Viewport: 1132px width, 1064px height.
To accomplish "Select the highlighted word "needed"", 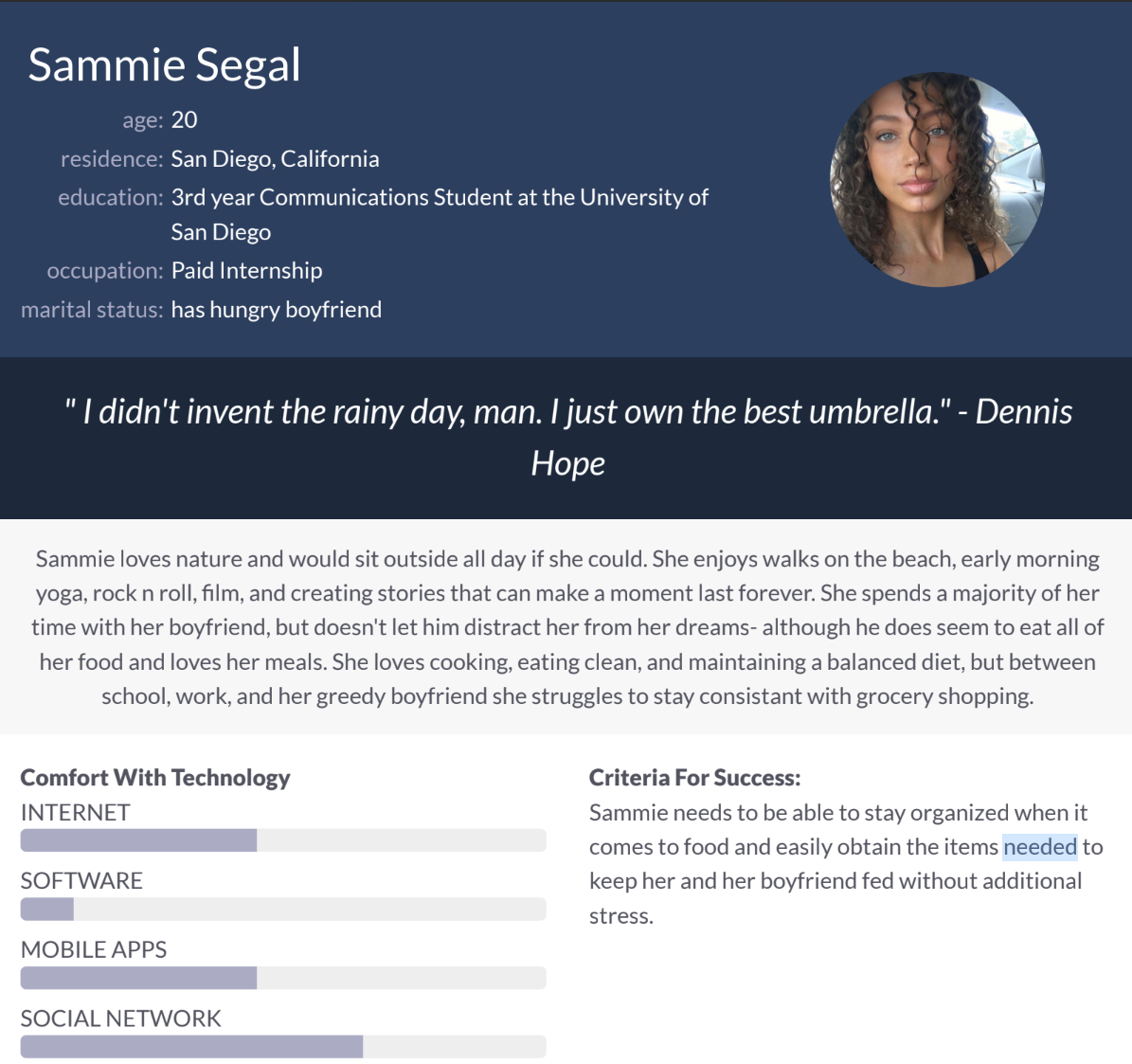I will point(1039,847).
